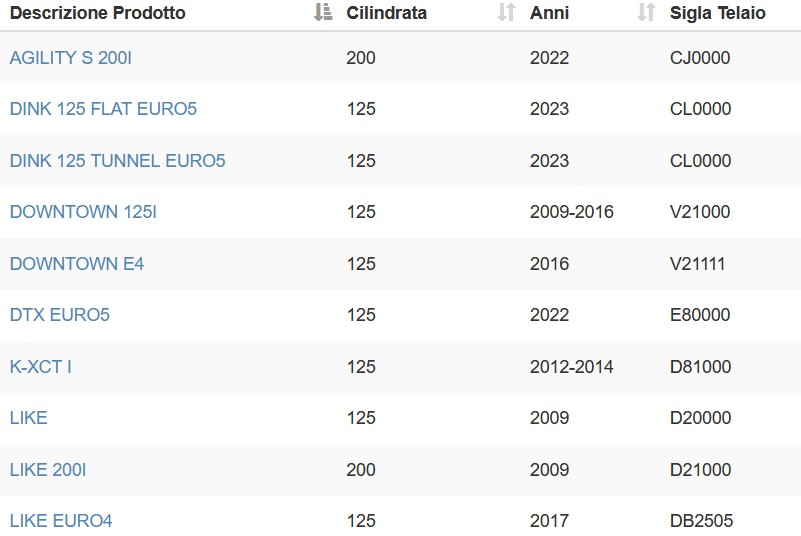Click the Cilindrata column sort arrows
801x536 pixels.
coord(506,12)
